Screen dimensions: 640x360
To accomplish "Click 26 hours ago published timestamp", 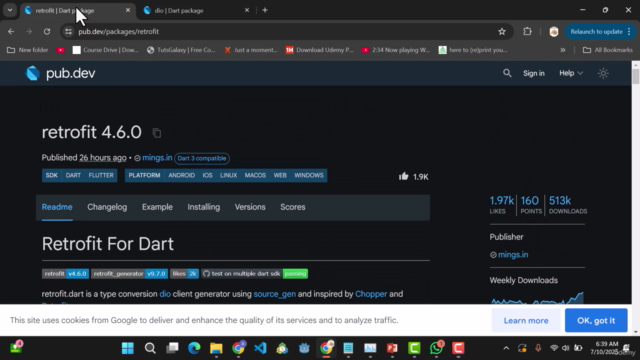I will click(x=103, y=158).
